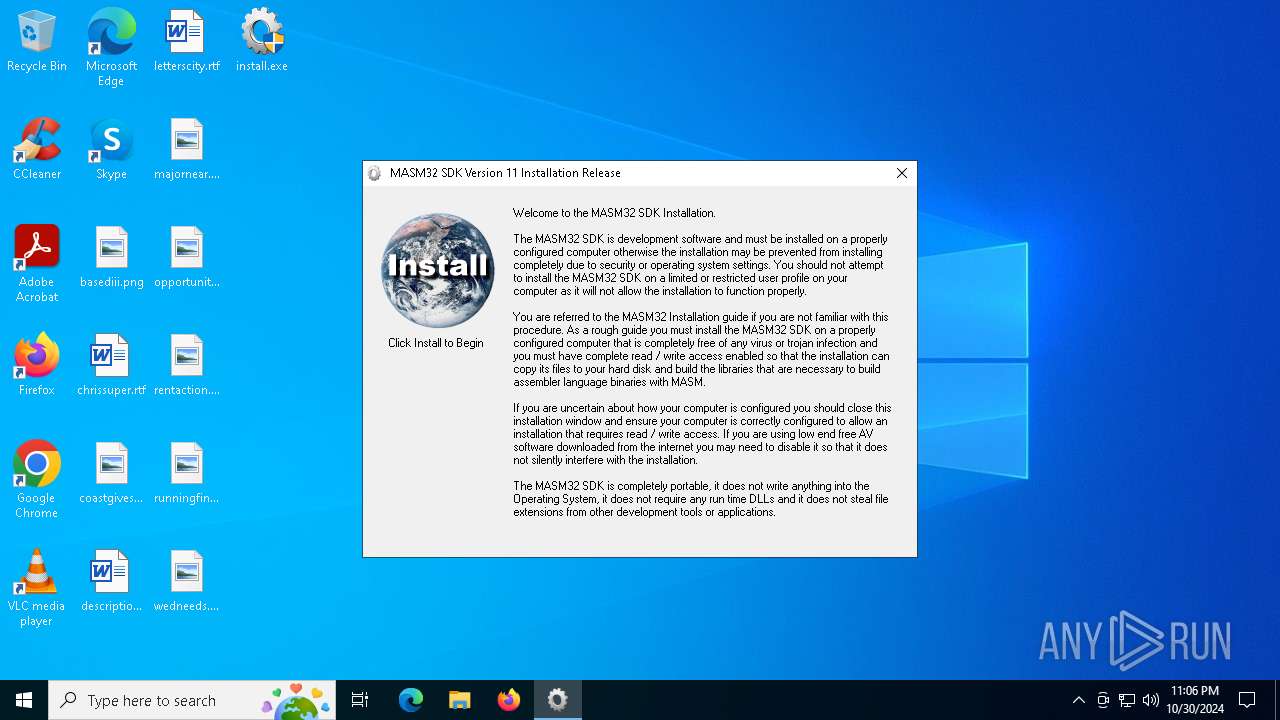Viewport: 1280px width, 720px height.
Task: Click the 'Welcome to the MASM32 SDK Installation.' text
Action: click(x=614, y=213)
